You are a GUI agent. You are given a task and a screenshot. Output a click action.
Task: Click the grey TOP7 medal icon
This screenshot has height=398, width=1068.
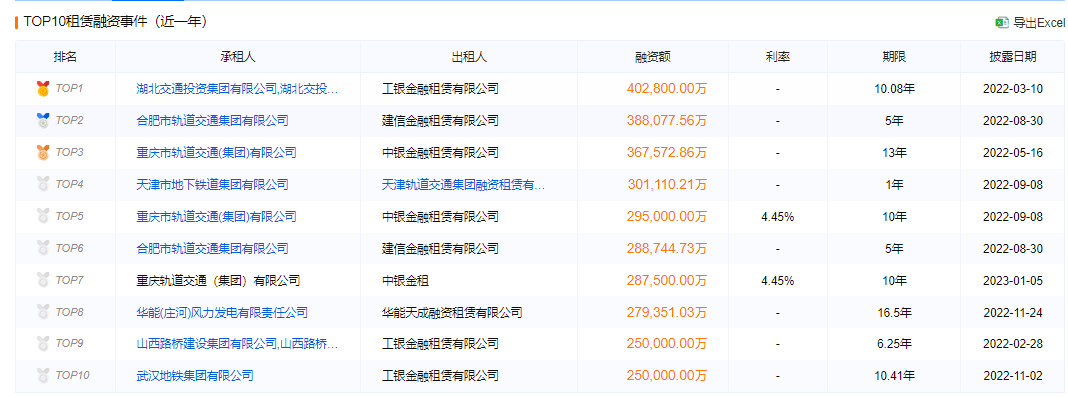coord(43,280)
